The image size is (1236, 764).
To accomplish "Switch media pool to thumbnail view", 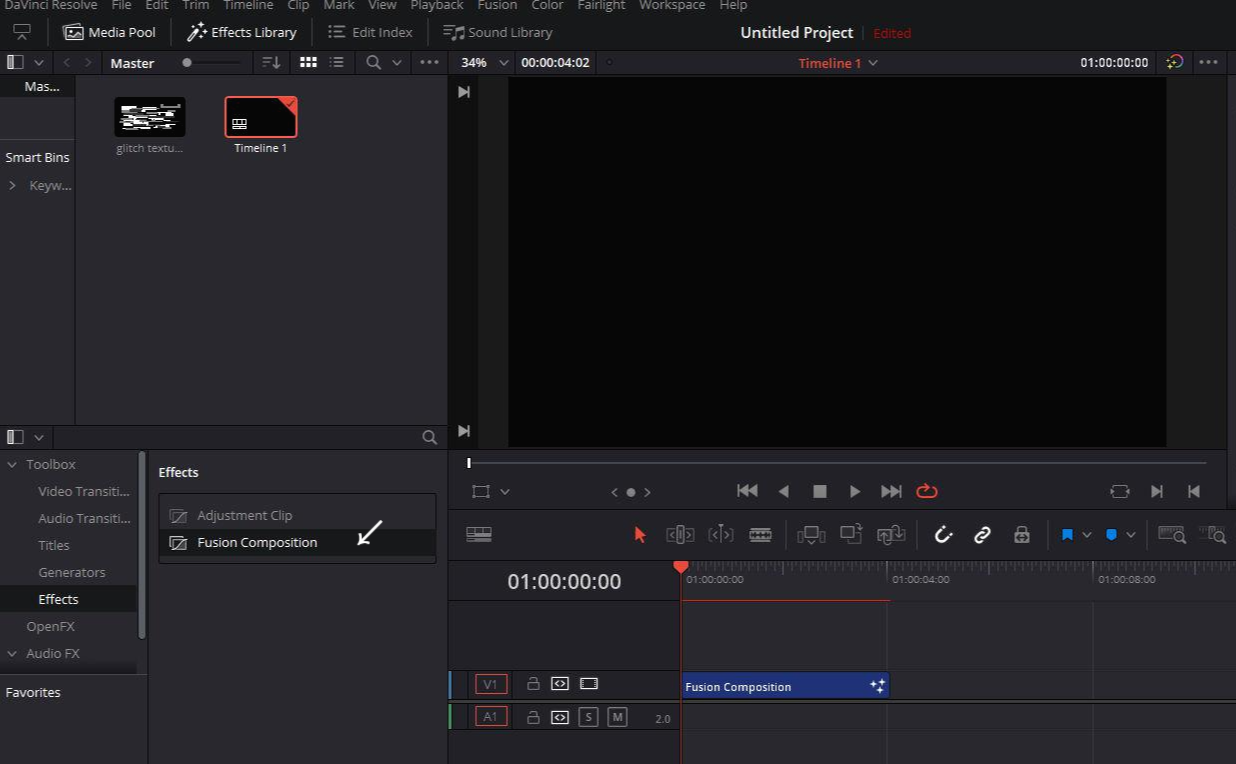I will click(x=309, y=62).
